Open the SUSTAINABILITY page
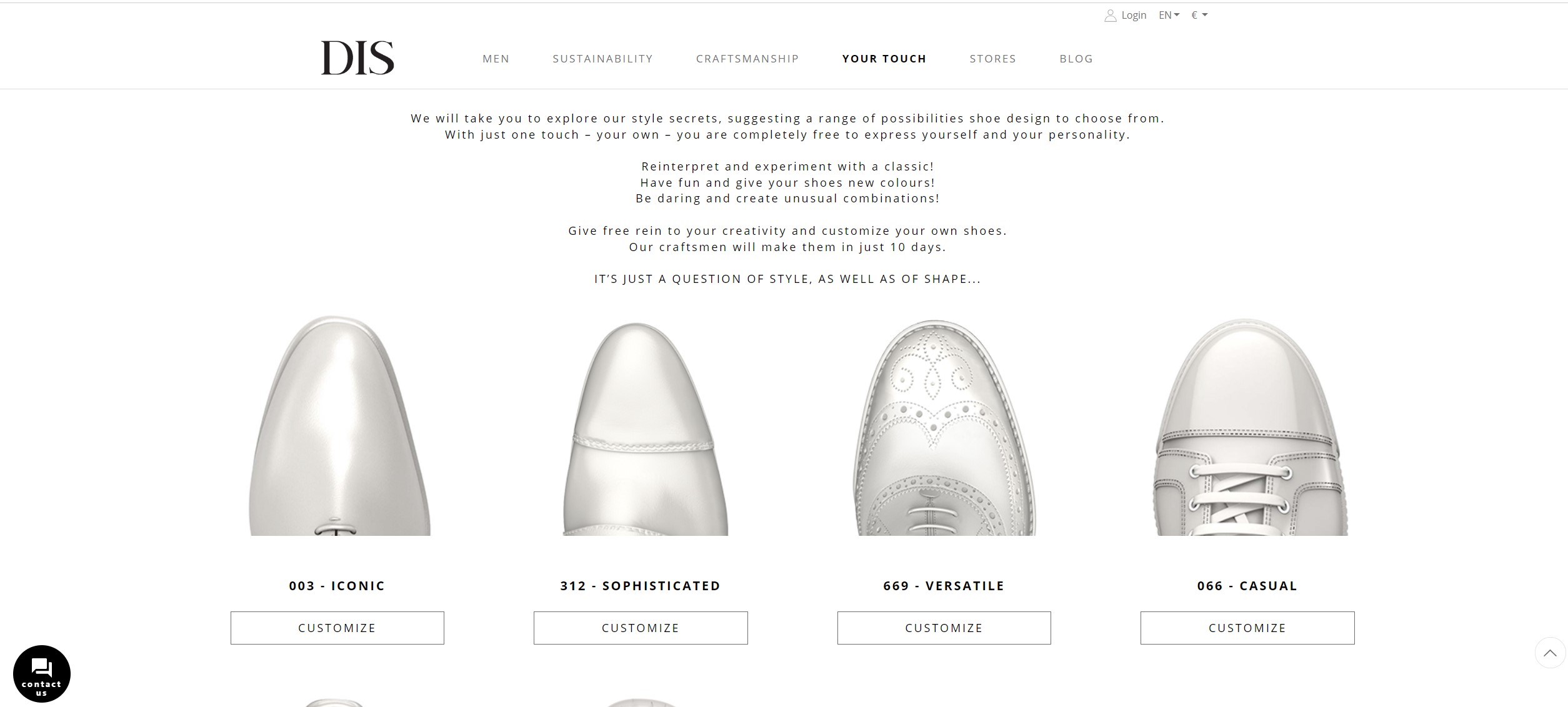 602,59
